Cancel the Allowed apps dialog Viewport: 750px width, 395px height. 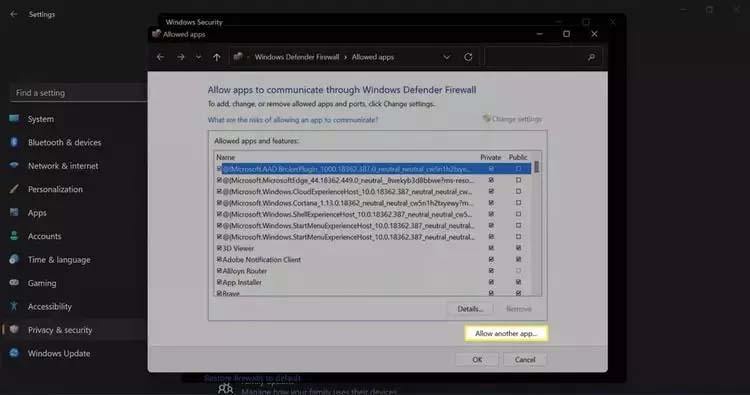click(525, 360)
